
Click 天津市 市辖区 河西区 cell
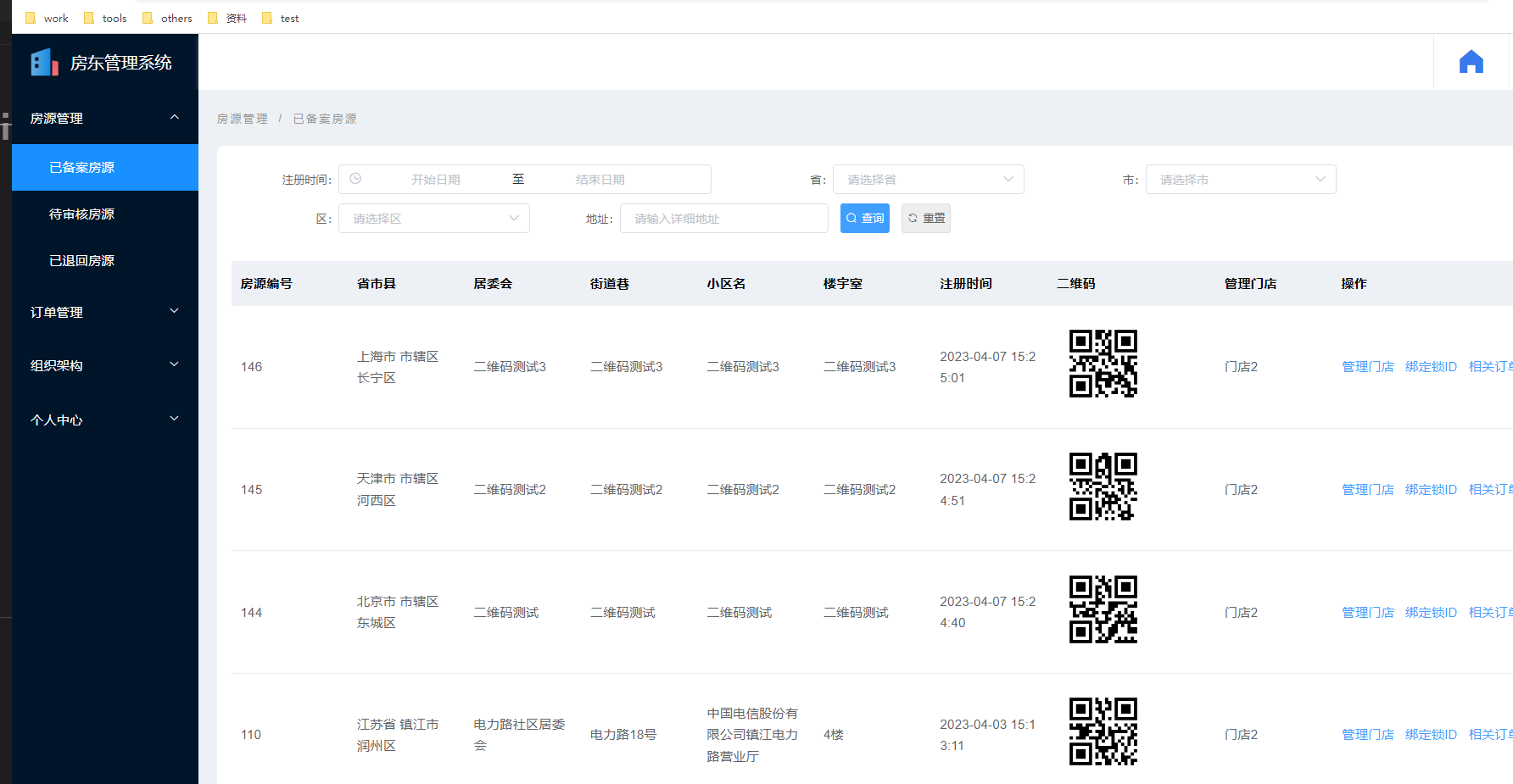(x=398, y=489)
